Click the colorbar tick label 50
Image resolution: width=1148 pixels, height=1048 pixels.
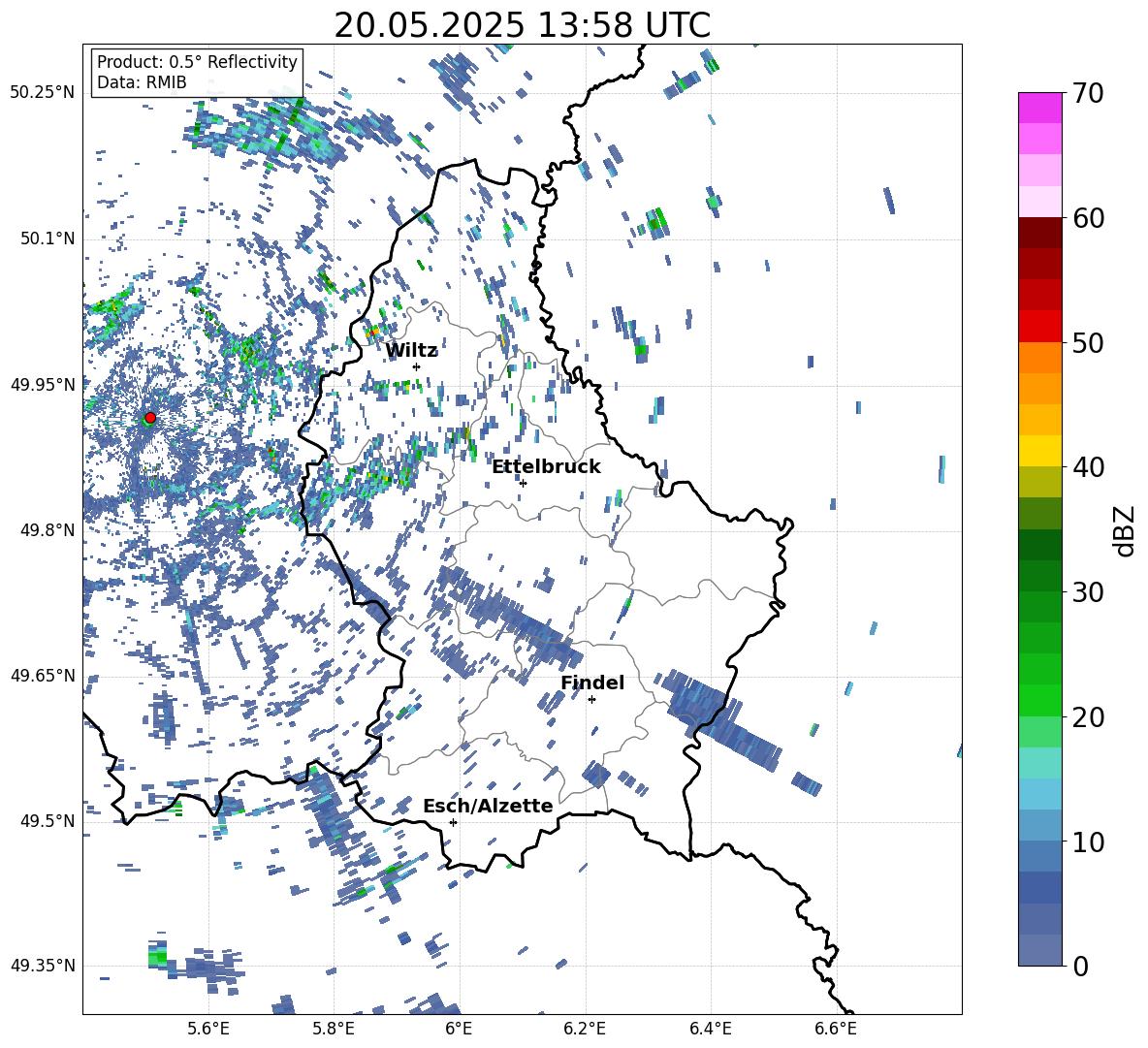1088,342
